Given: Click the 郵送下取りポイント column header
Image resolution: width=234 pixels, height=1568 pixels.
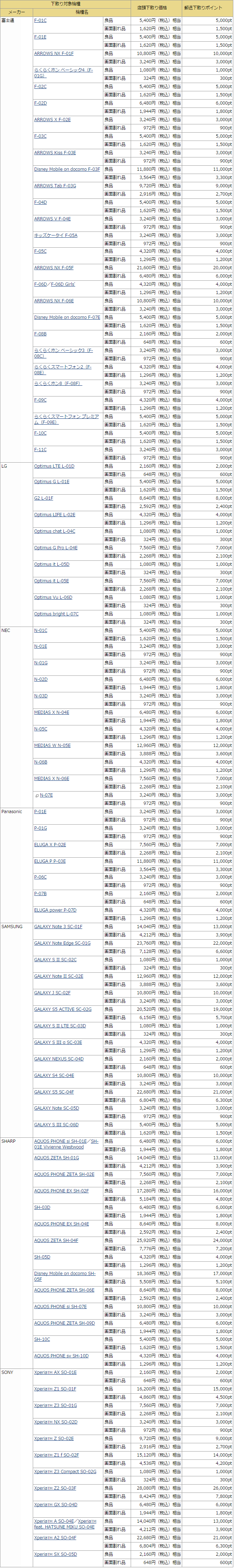Looking at the screenshot, I should click(208, 9).
